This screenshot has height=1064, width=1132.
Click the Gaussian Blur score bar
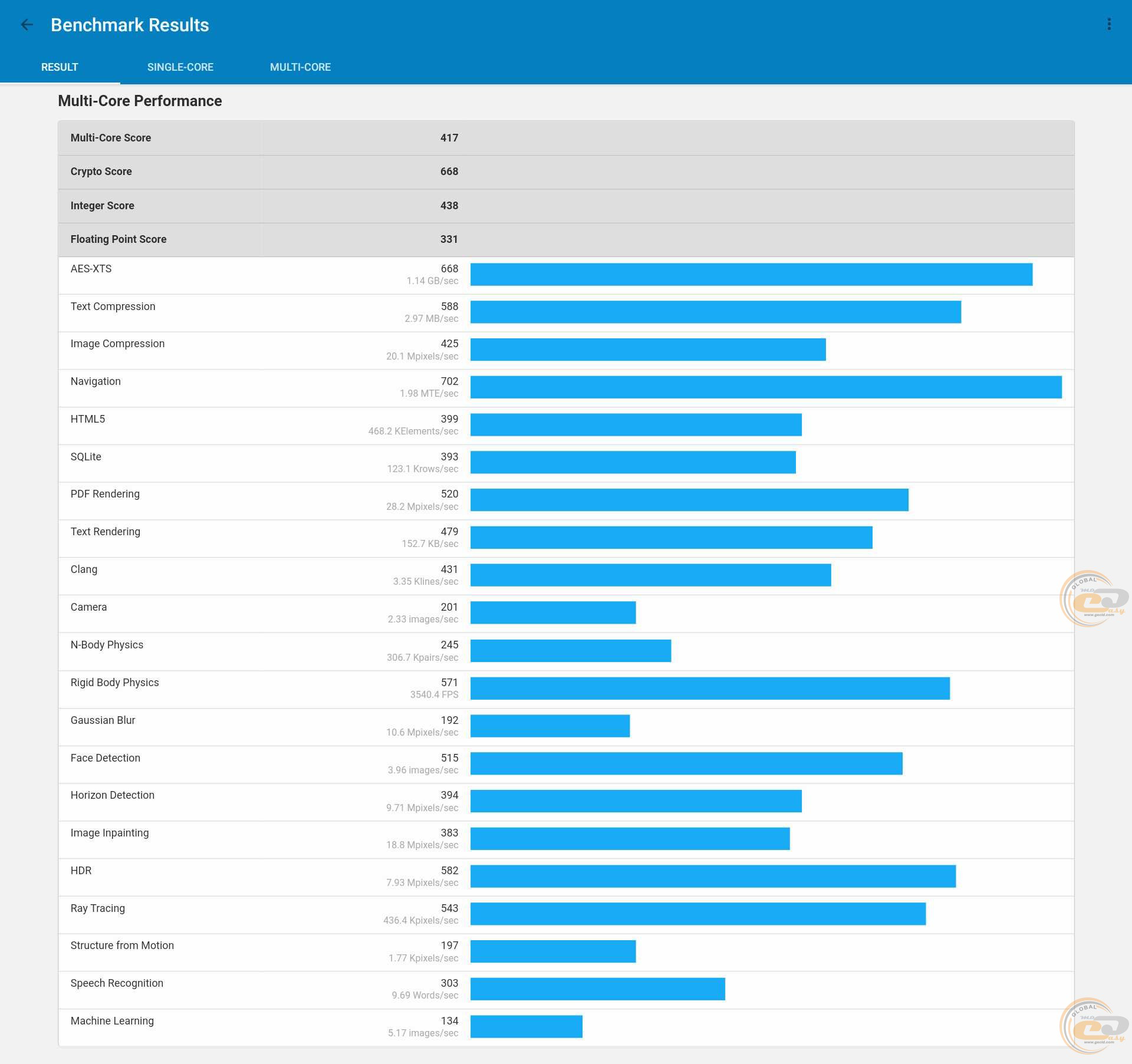549,726
